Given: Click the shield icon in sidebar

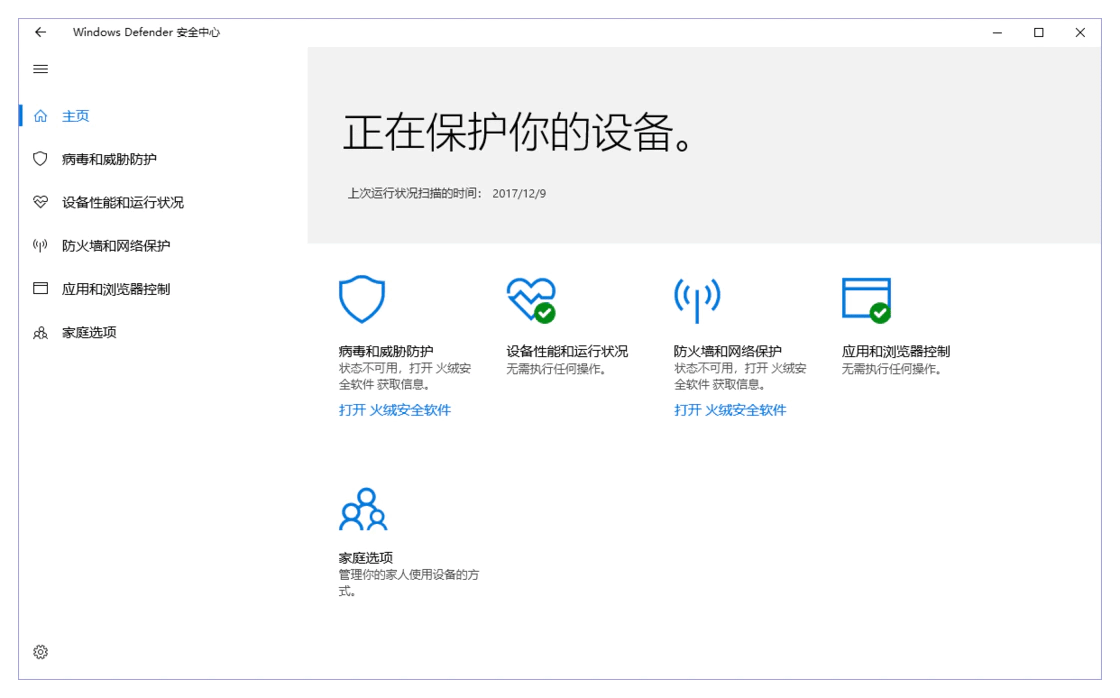Looking at the screenshot, I should 41,159.
